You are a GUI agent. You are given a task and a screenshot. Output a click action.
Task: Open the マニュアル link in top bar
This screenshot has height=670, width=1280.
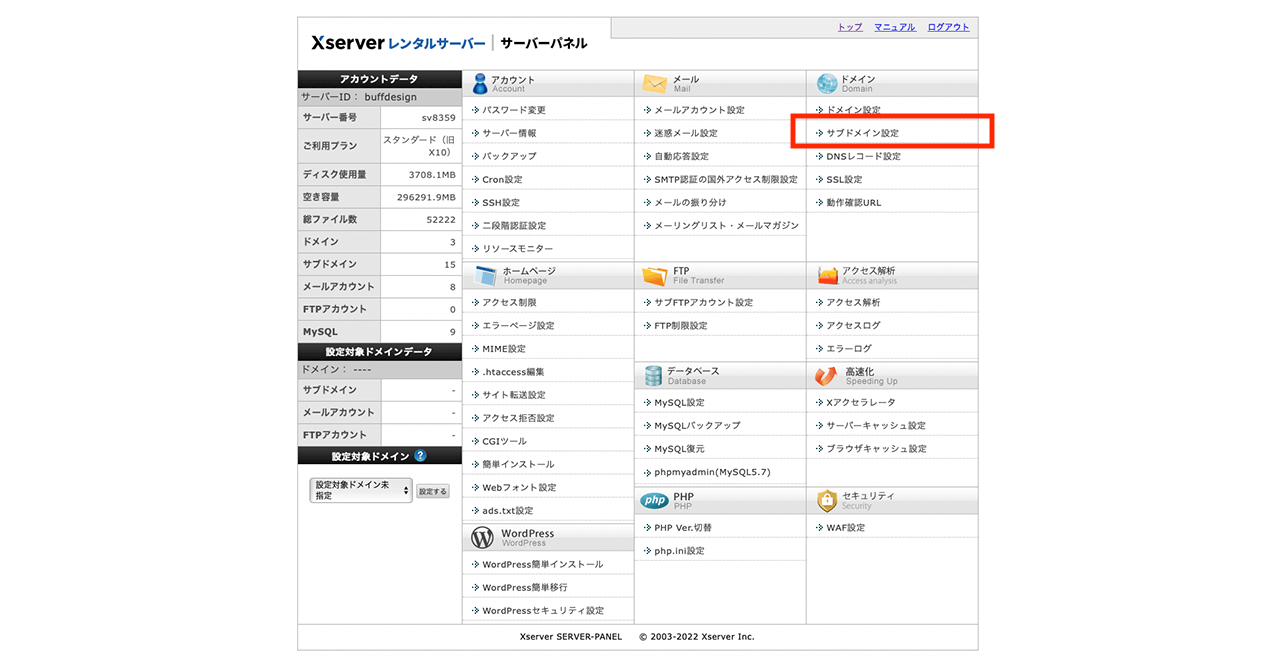(x=894, y=27)
